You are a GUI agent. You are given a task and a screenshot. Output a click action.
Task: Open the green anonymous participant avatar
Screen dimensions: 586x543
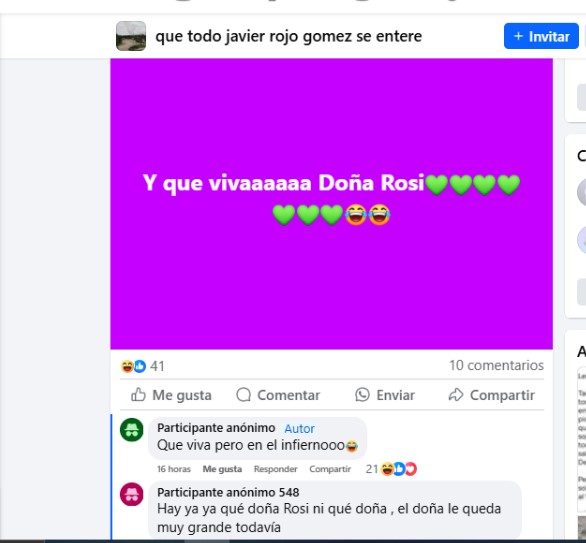(132, 430)
